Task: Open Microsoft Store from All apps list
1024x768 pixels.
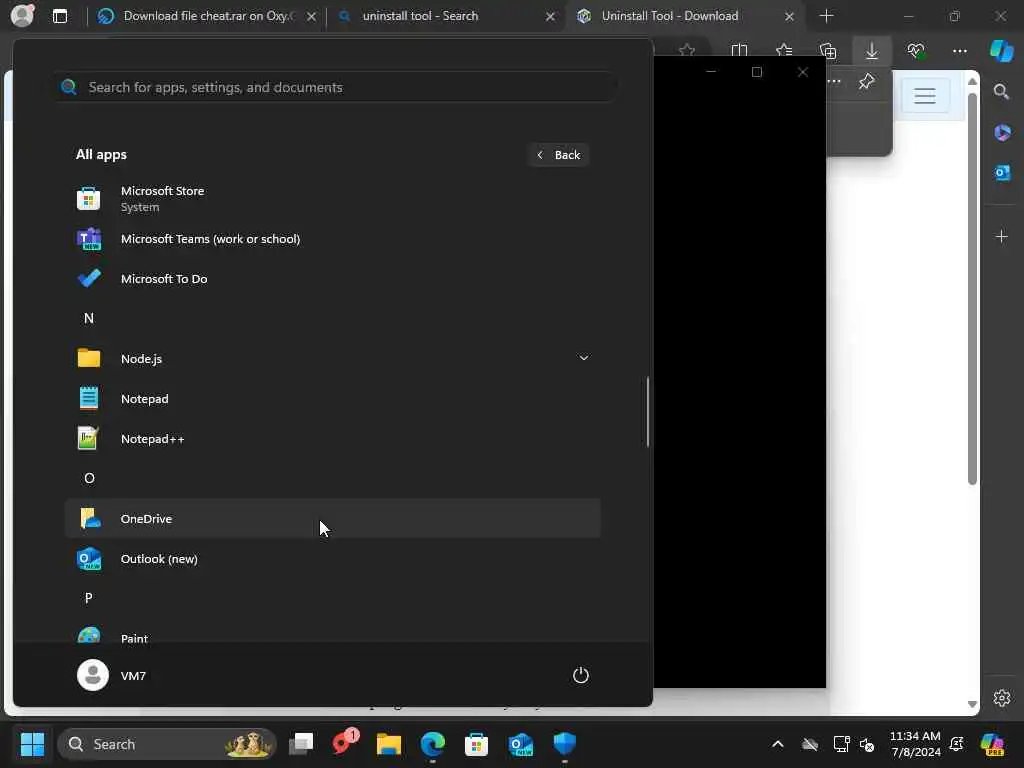Action: tap(332, 199)
